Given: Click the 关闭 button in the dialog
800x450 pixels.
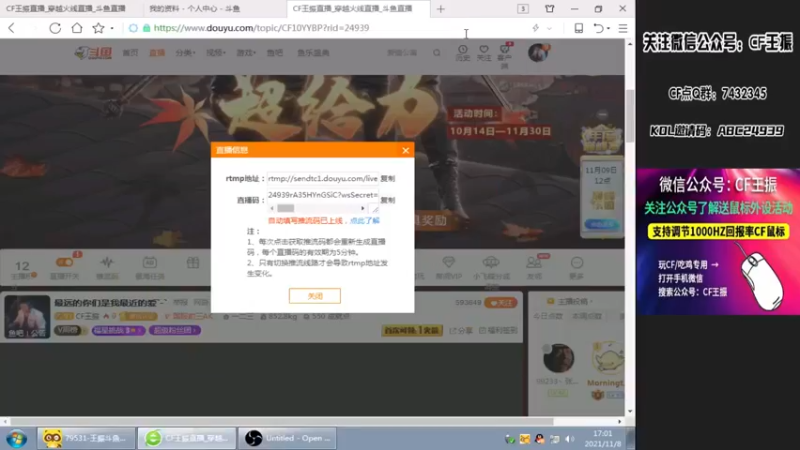Looking at the screenshot, I should pos(315,296).
